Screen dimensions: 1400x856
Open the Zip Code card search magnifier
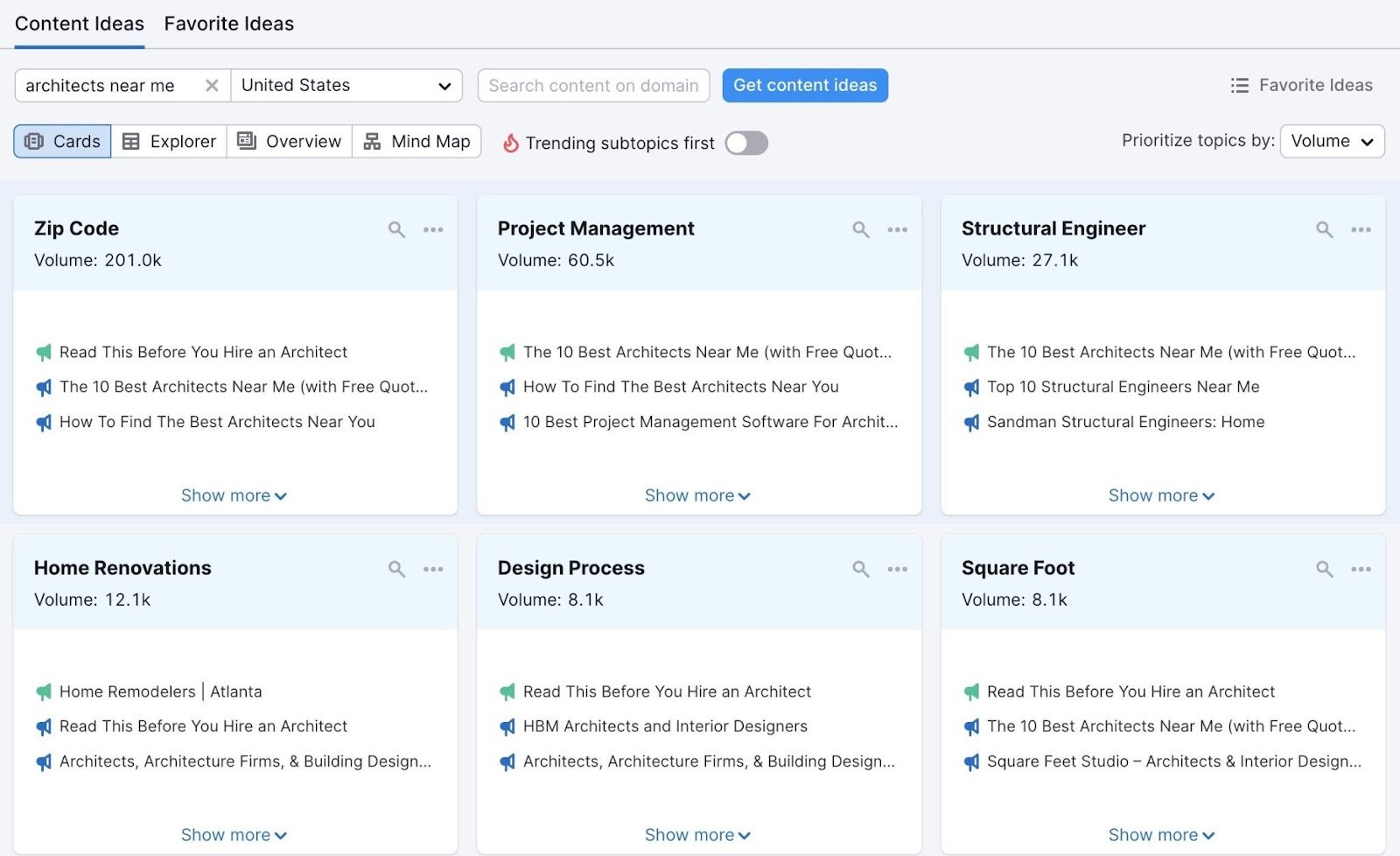tap(395, 229)
